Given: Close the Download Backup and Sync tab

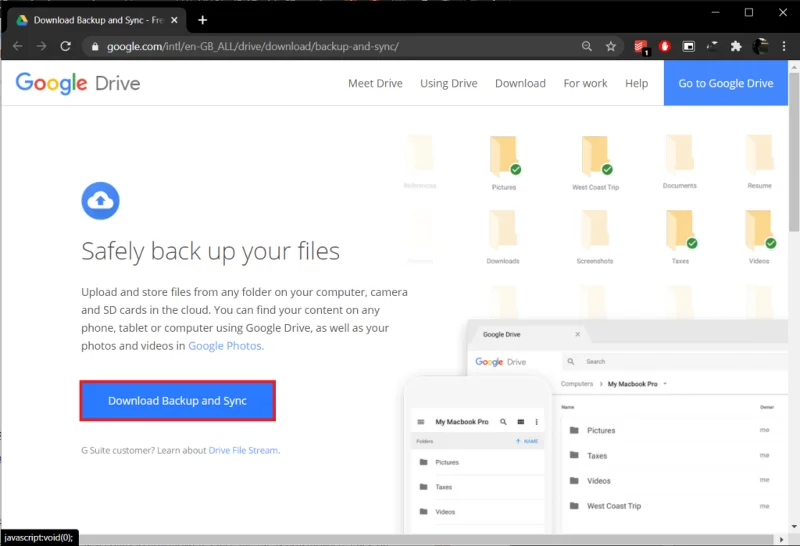Looking at the screenshot, I should [174, 20].
